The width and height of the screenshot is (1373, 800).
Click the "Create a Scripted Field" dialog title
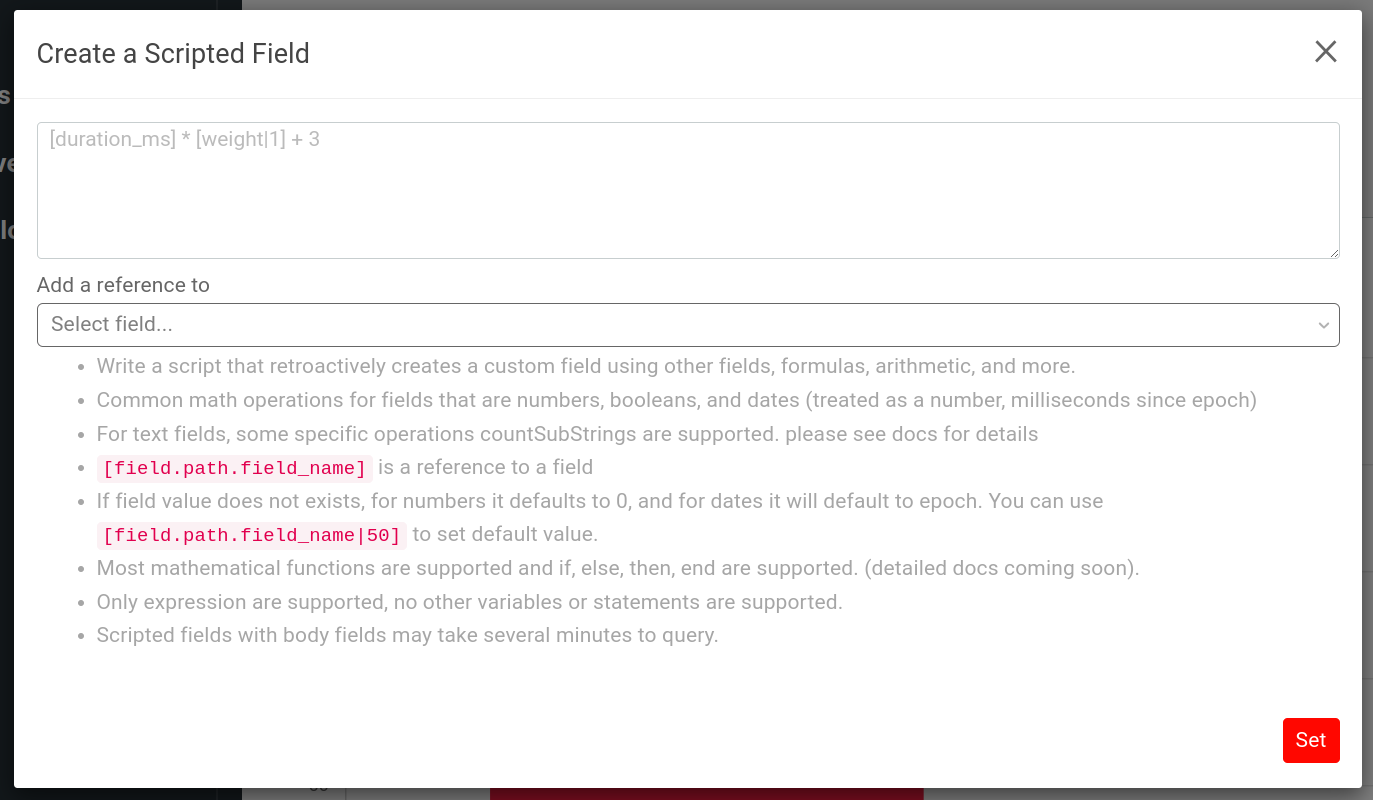tap(173, 54)
